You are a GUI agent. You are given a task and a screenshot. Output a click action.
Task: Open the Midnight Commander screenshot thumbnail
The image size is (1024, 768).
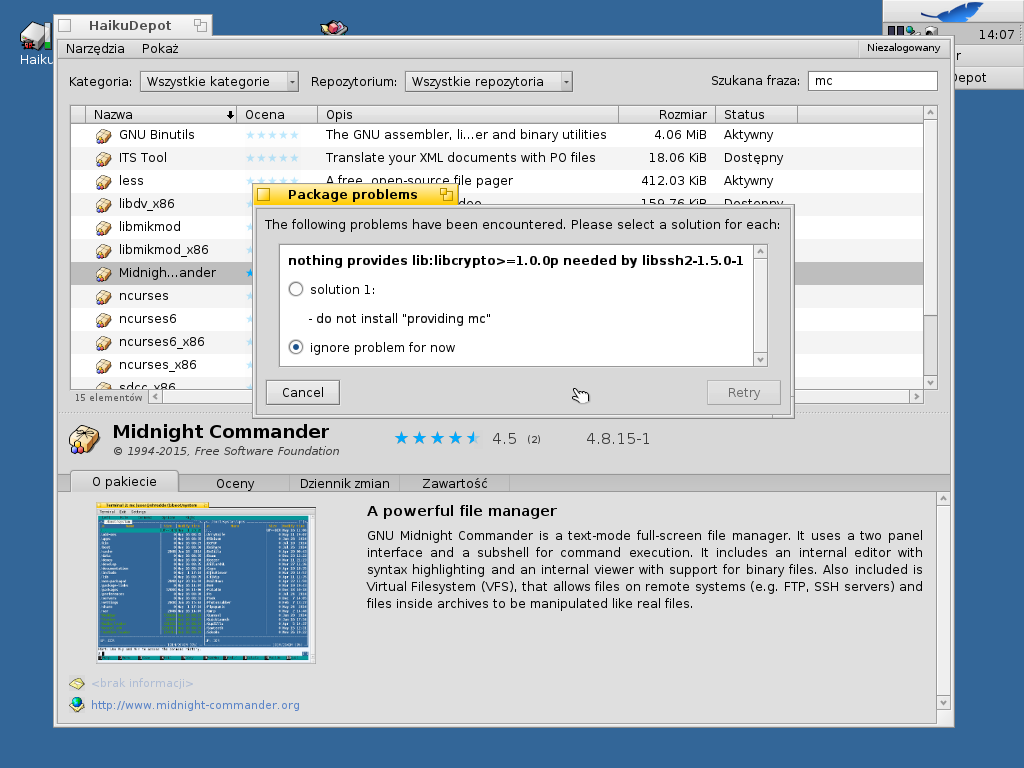coord(206,583)
